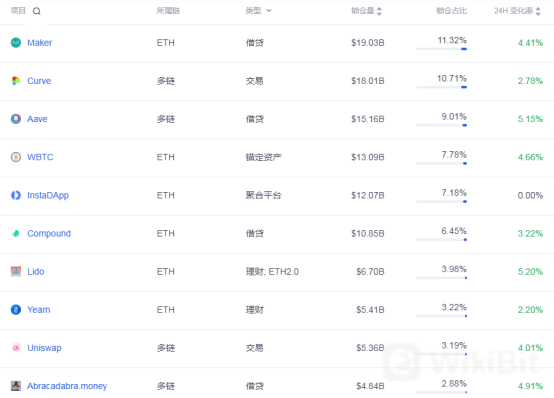Click the Uniswap pink logo icon
The height and width of the screenshot is (398, 554).
tap(16, 348)
